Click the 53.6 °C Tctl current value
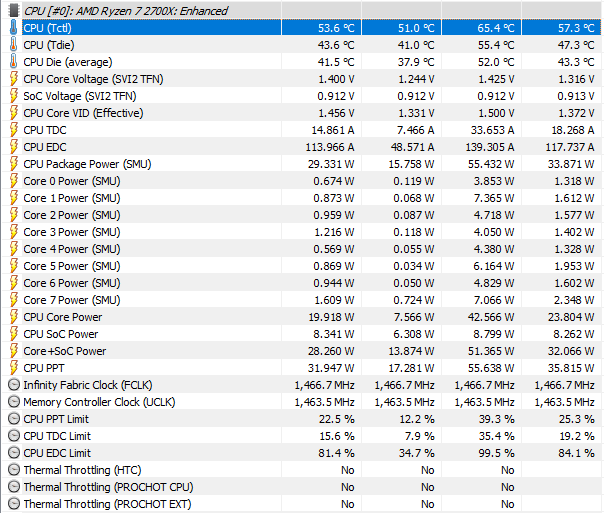The image size is (604, 513). click(x=336, y=28)
